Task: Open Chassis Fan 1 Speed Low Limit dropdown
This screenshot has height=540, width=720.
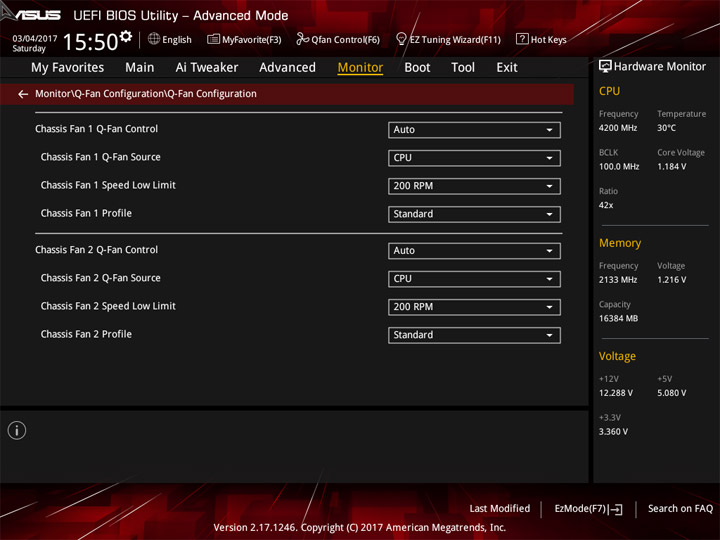Action: pos(474,186)
